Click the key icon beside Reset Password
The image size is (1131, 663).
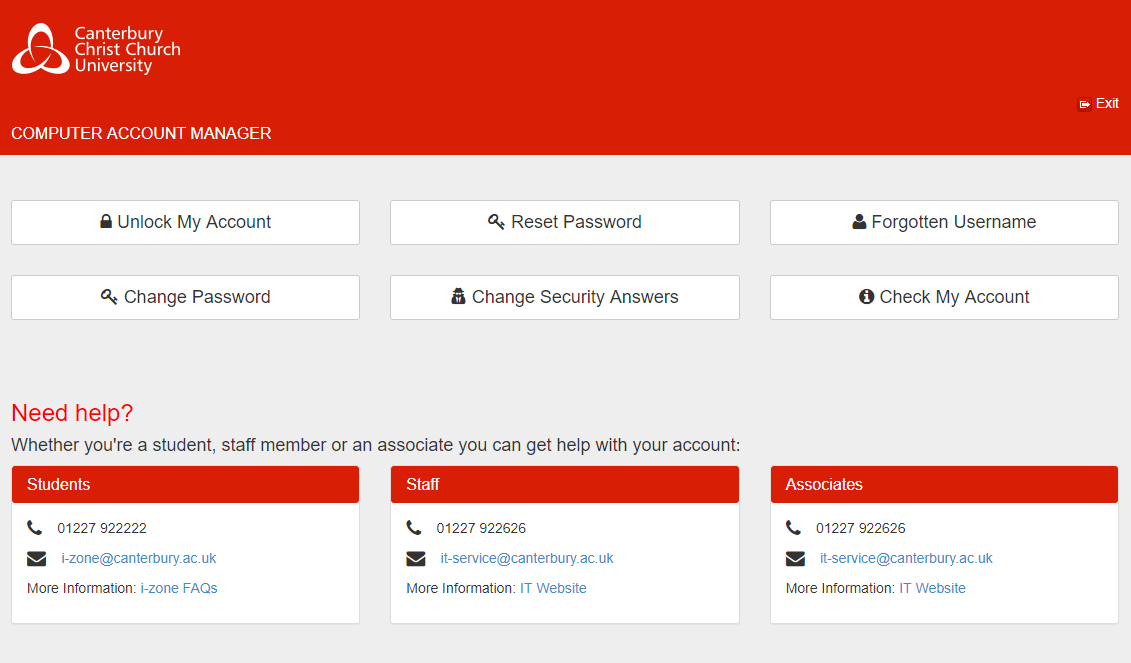(x=496, y=222)
